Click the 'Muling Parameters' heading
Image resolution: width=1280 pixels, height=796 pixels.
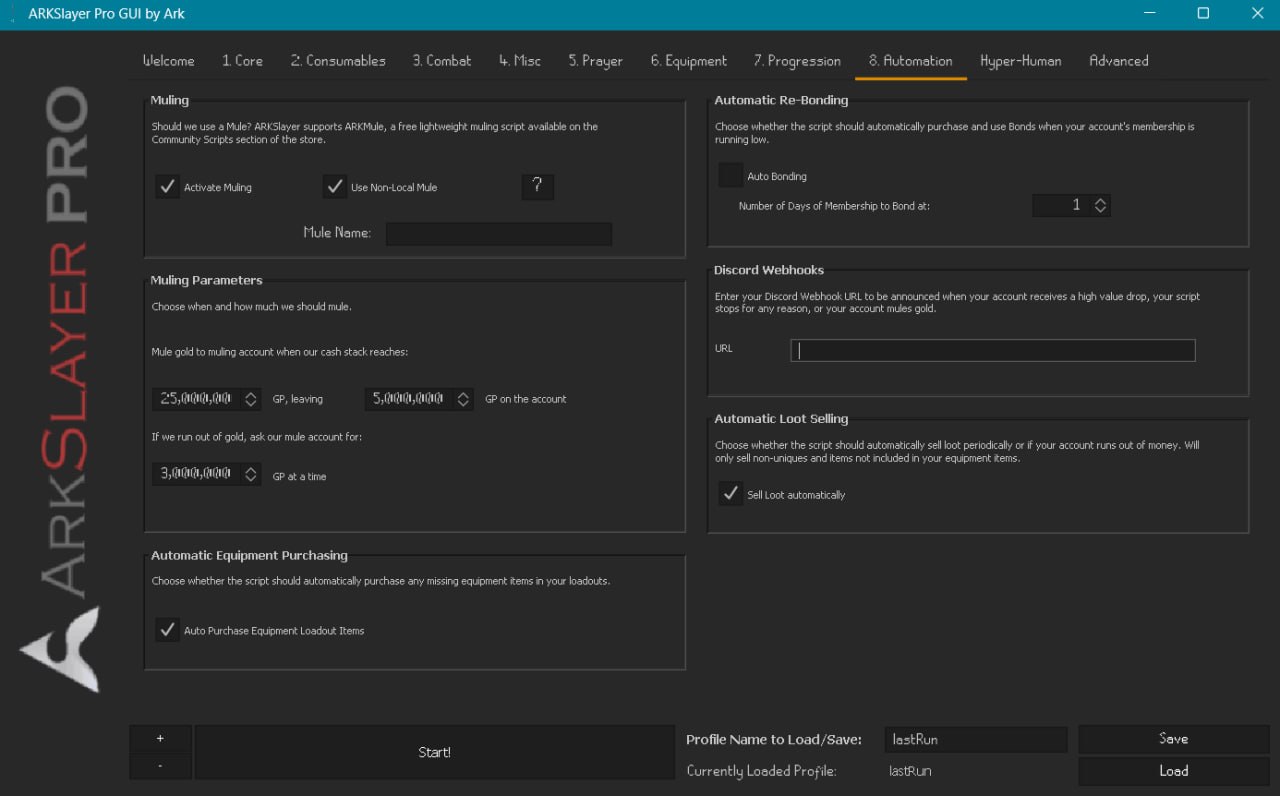coord(206,280)
